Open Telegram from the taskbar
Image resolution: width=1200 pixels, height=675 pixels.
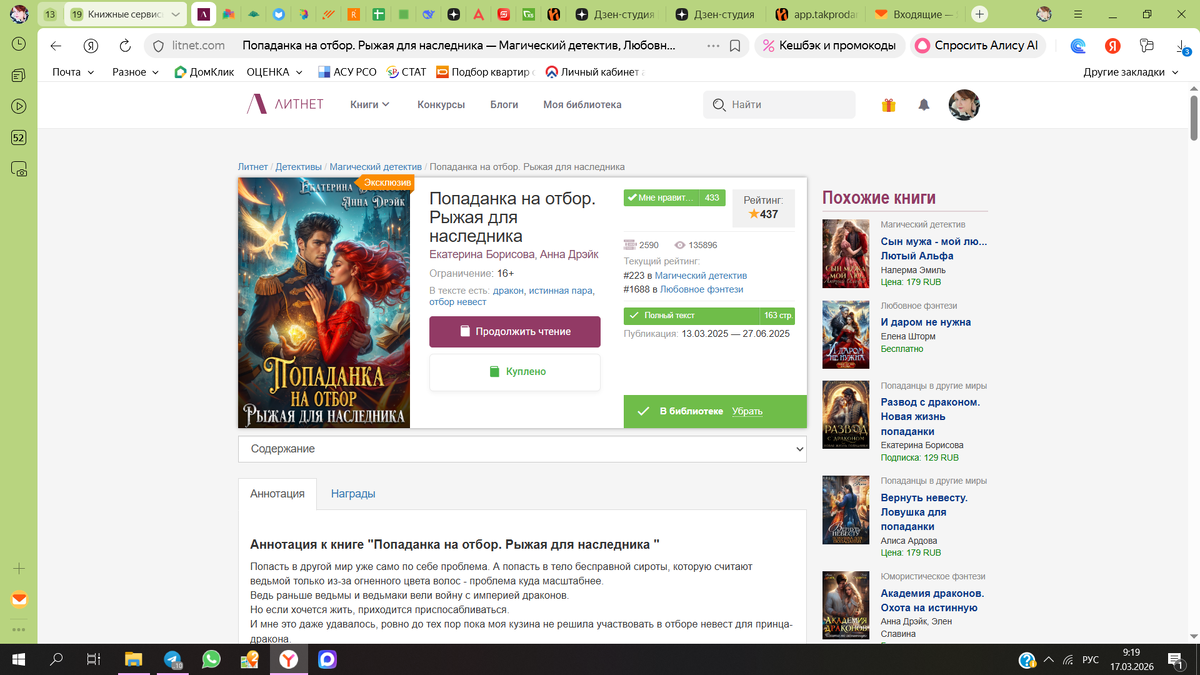(173, 660)
